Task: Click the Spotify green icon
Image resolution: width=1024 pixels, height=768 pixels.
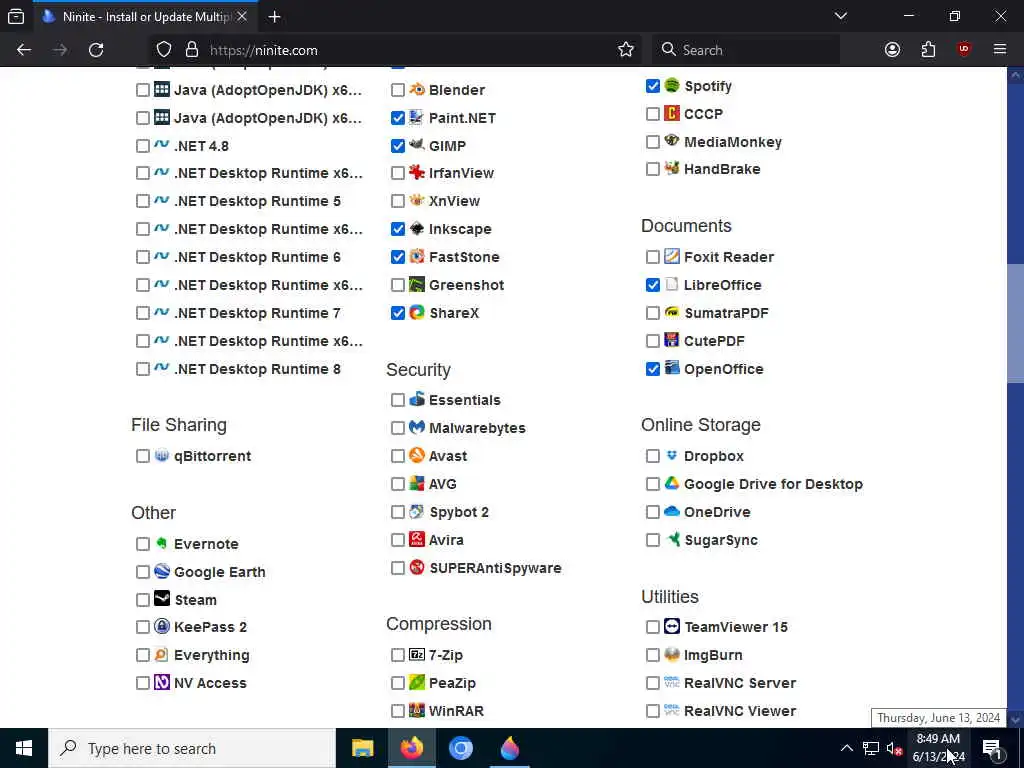Action: [x=671, y=86]
